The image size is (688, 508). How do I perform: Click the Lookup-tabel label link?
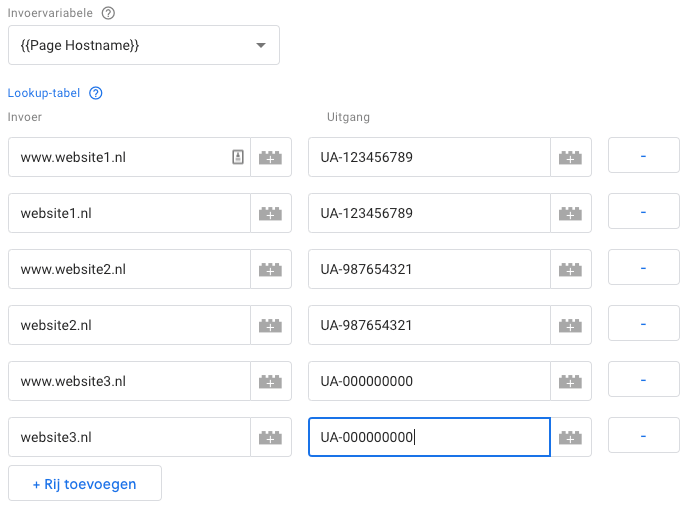(44, 93)
